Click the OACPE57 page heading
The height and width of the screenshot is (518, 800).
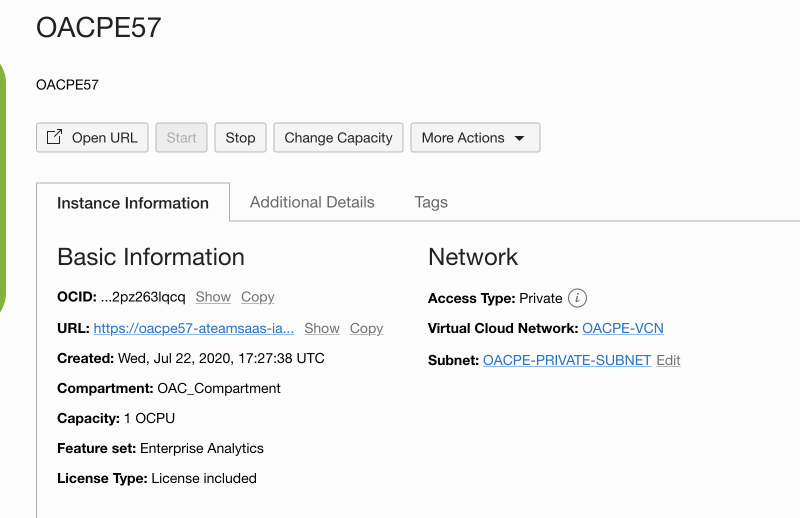coord(99,28)
